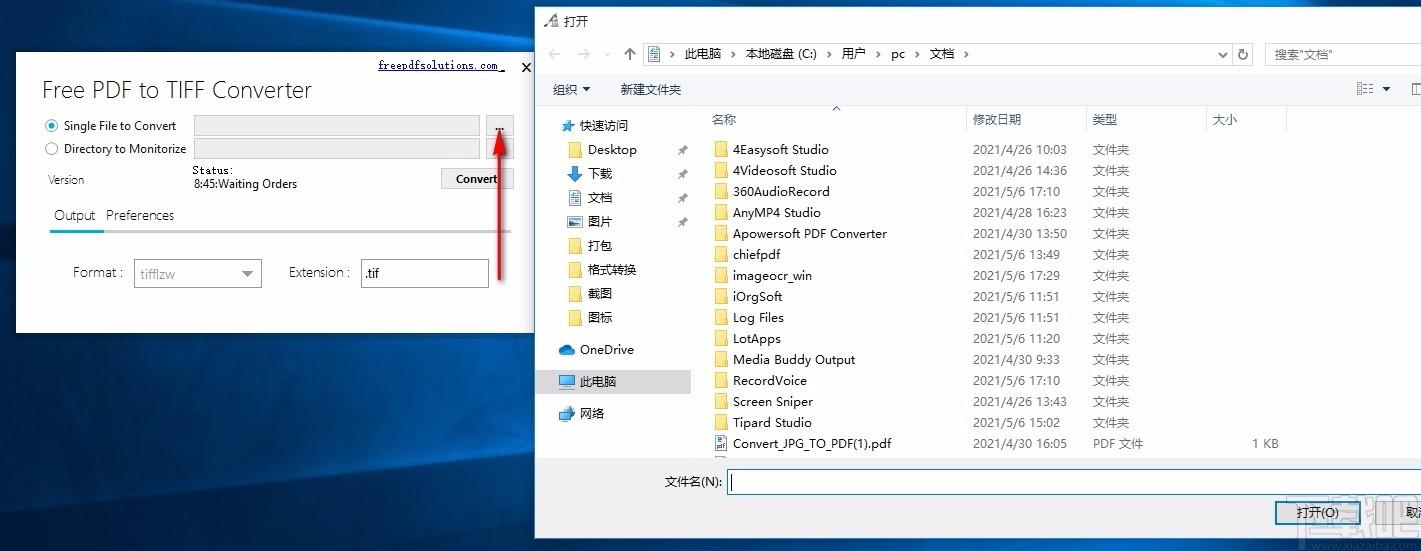Select the Single File to Convert radio button

52,126
